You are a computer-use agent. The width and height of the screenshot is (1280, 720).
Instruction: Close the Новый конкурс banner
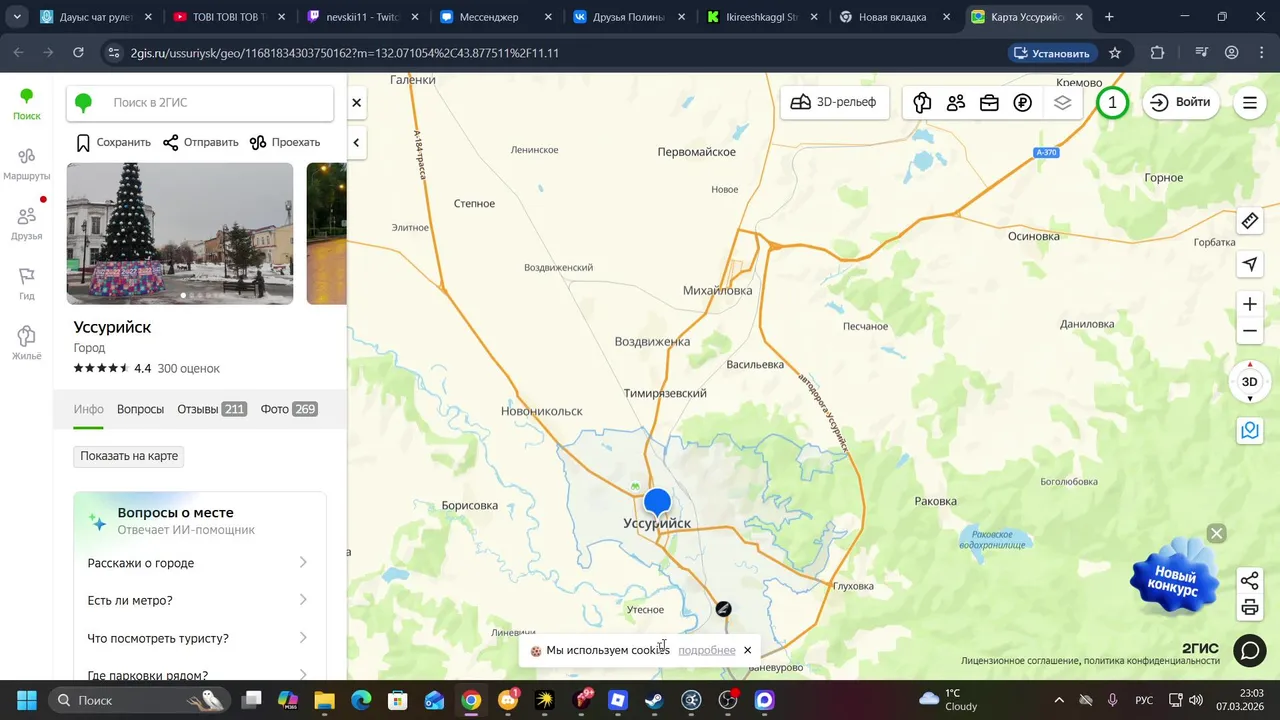coord(1216,533)
